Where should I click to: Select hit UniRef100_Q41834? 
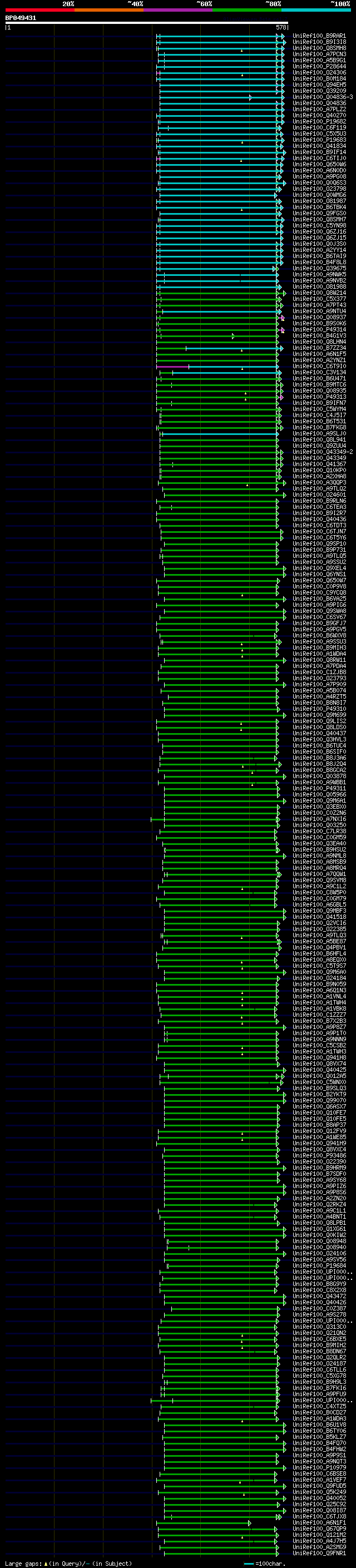pos(319,146)
